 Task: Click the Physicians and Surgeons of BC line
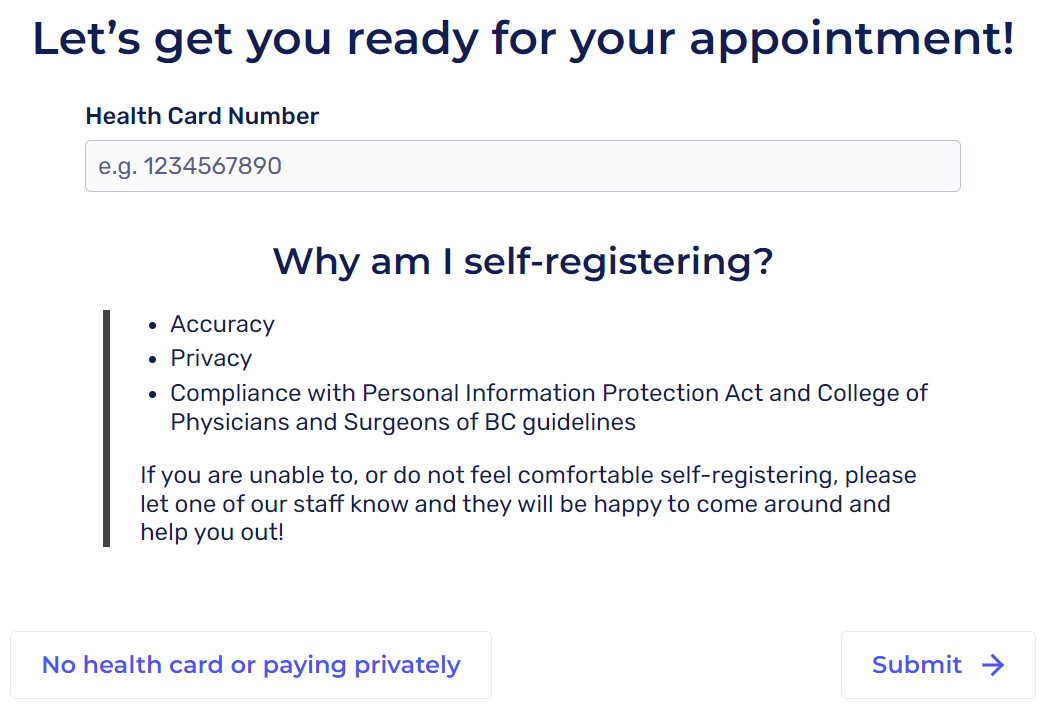click(403, 422)
